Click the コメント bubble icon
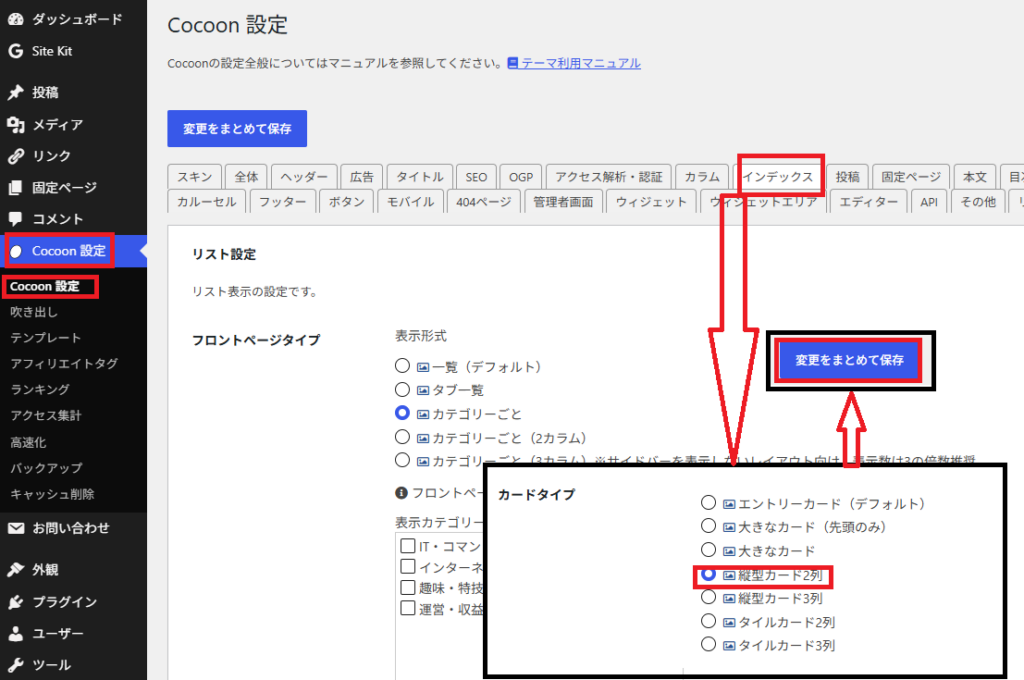1024x680 pixels. [x=16, y=219]
